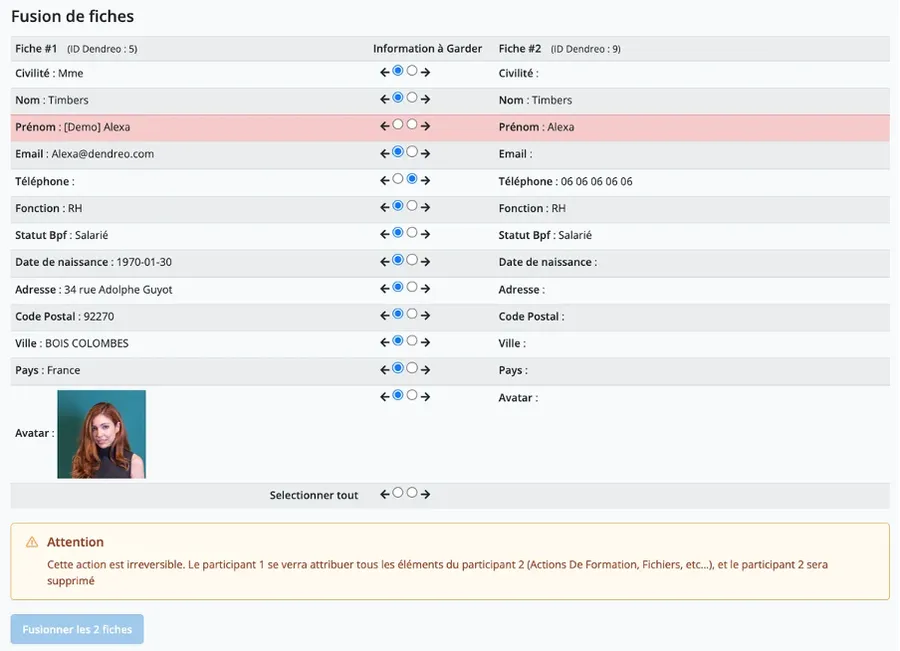Click the city BOIS COLOMBES
This screenshot has width=900, height=651.
[87, 343]
